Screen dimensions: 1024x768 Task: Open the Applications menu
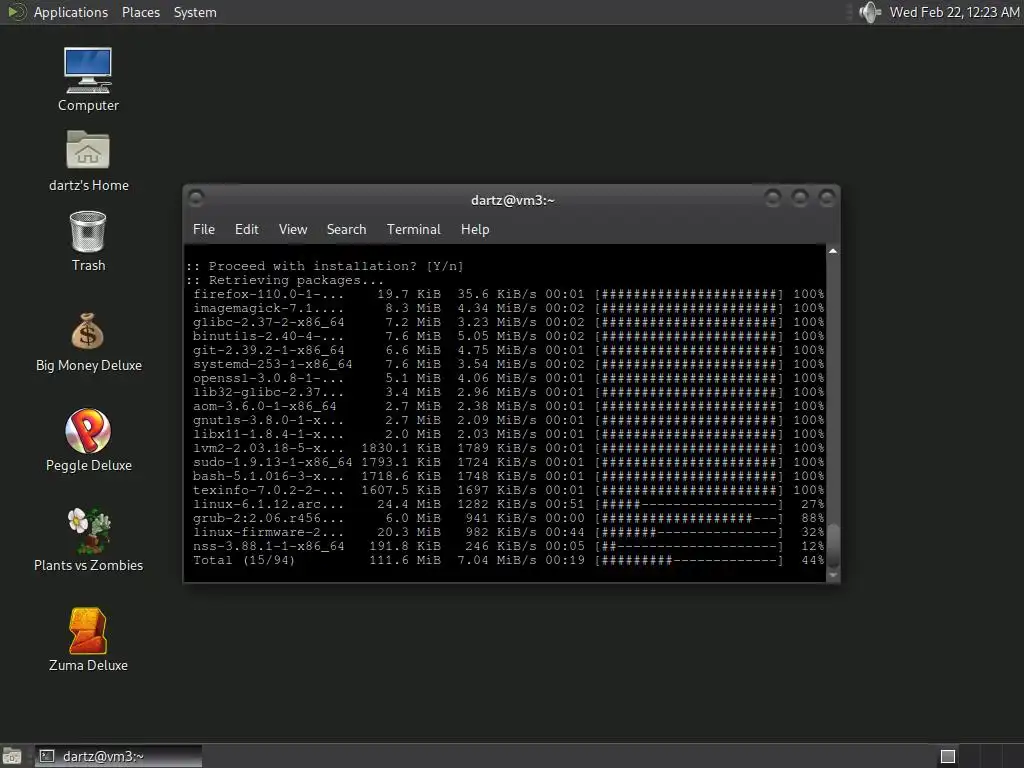[x=71, y=12]
